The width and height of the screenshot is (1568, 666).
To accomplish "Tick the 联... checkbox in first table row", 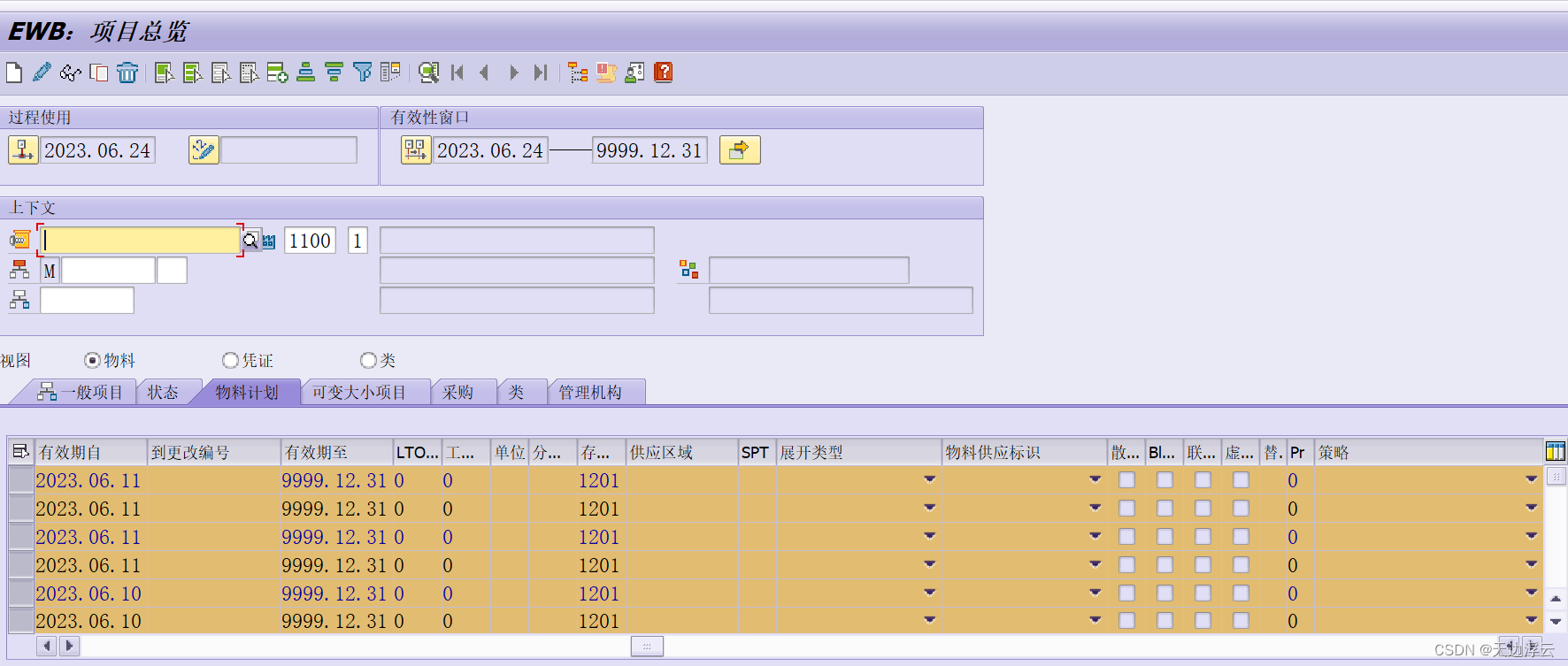I will 1203,480.
